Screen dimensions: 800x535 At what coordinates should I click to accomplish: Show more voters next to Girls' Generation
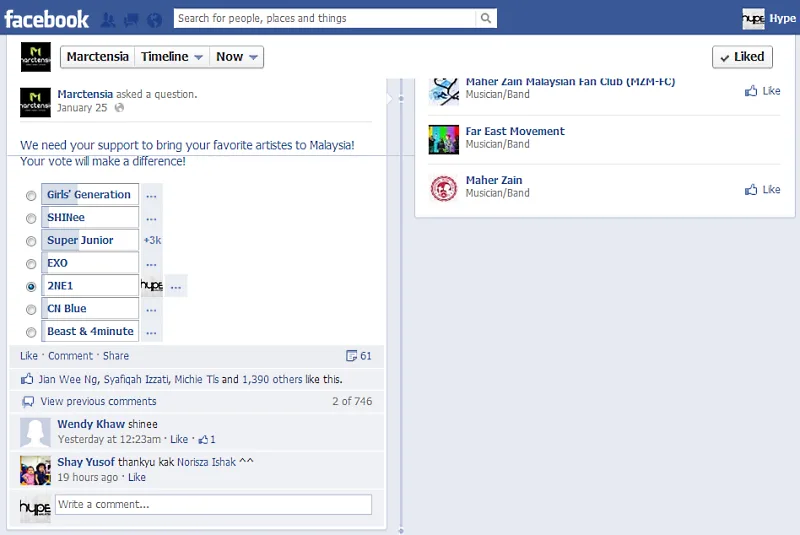(151, 195)
